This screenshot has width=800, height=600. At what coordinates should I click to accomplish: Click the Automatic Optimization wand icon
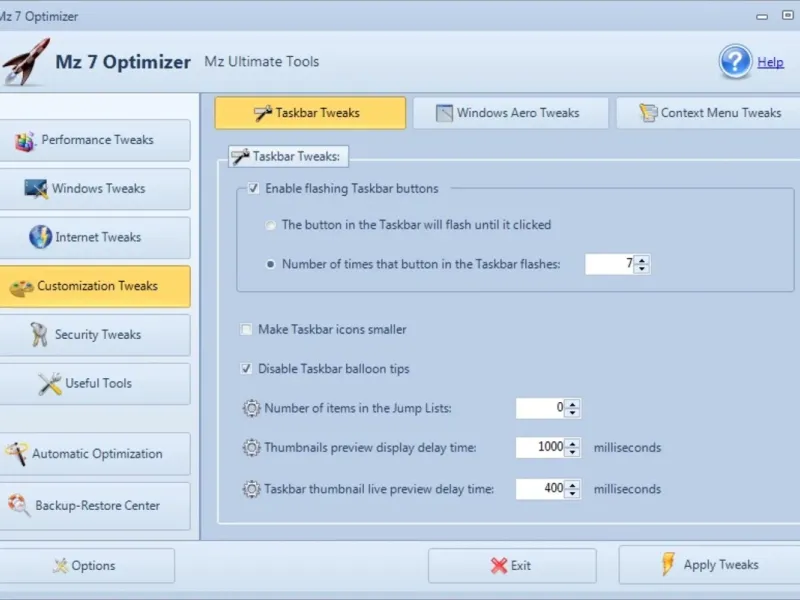[16, 454]
